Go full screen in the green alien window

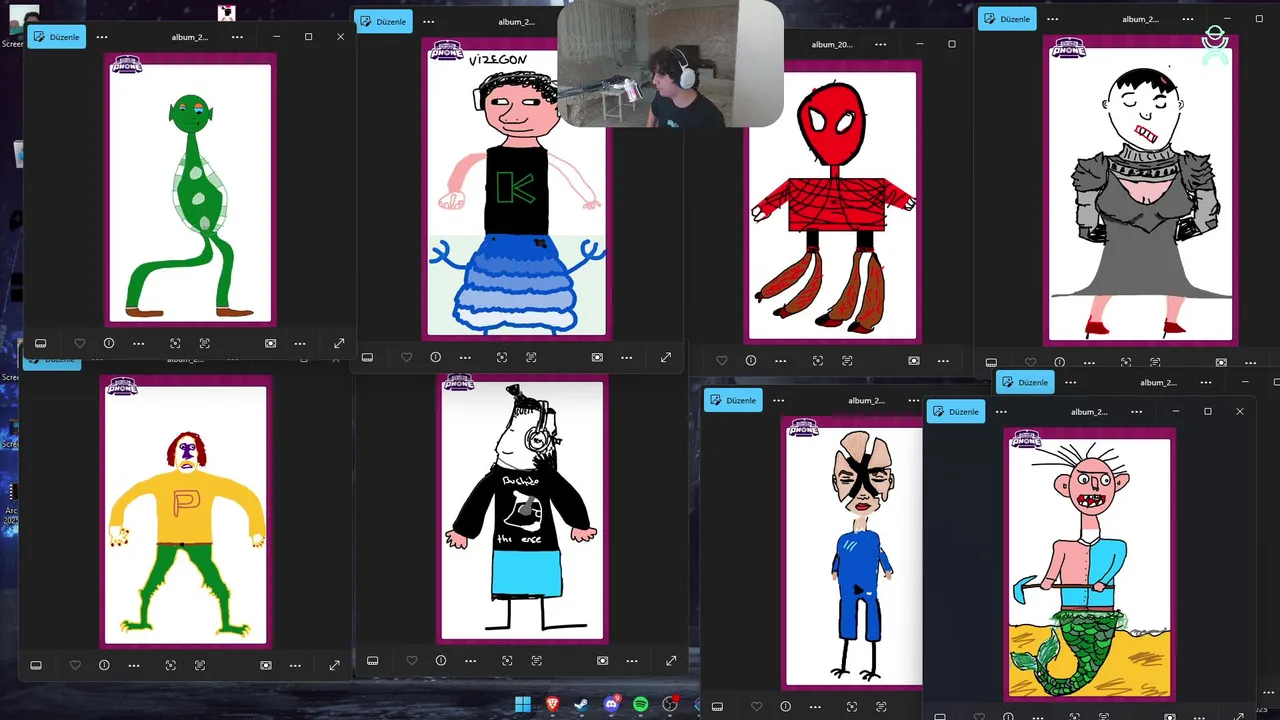pyautogui.click(x=339, y=343)
